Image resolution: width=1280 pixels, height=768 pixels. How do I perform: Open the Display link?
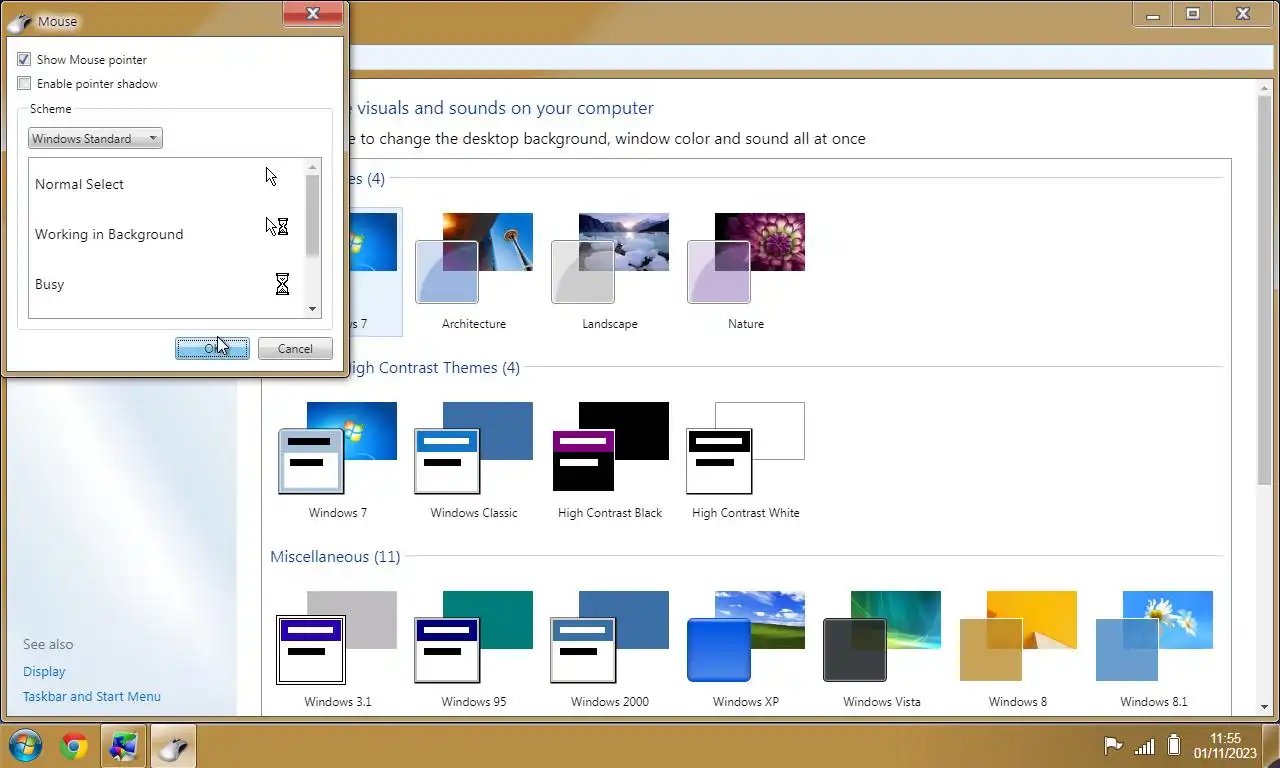(x=44, y=672)
